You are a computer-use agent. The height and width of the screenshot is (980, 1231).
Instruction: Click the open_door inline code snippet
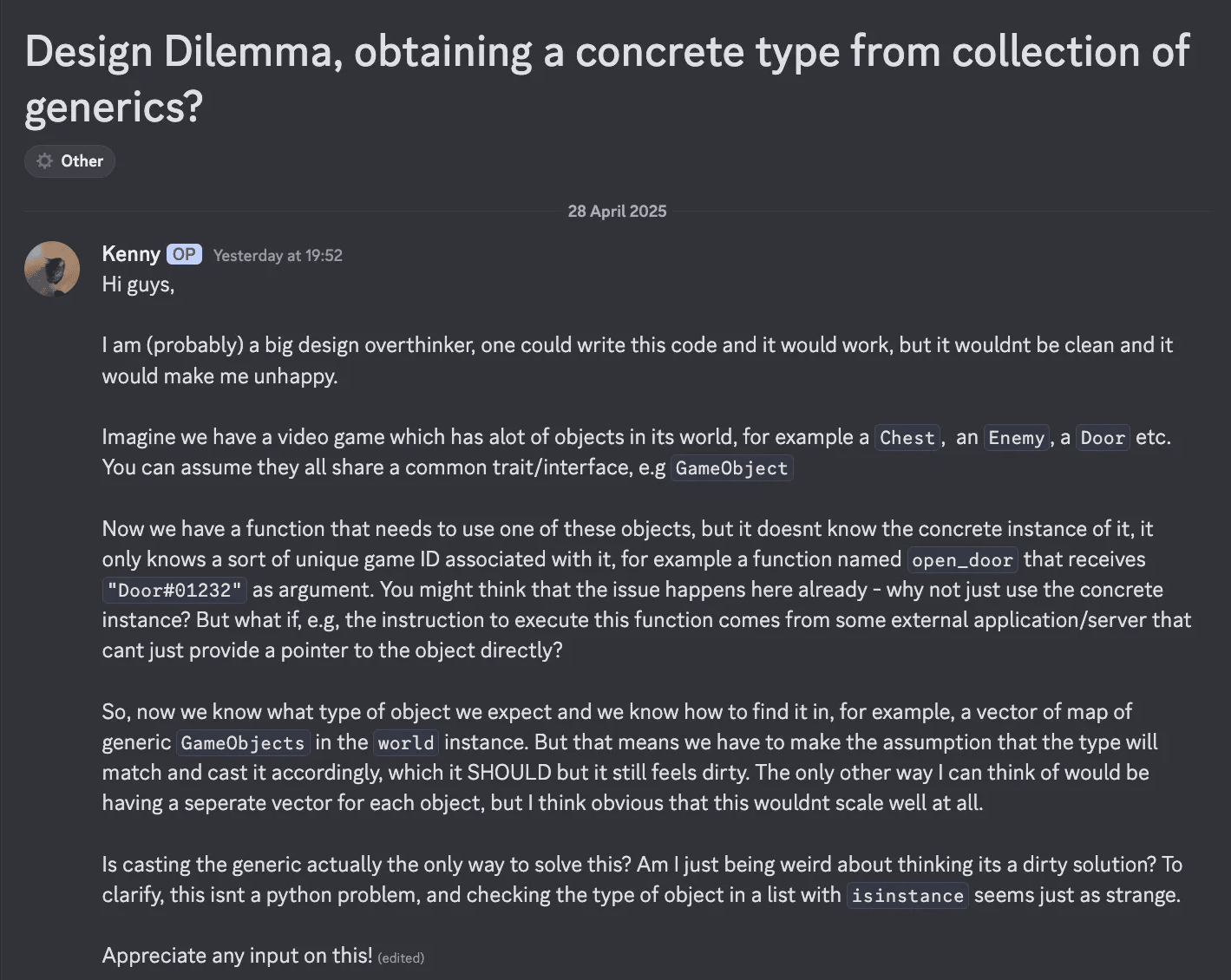[x=962, y=559]
